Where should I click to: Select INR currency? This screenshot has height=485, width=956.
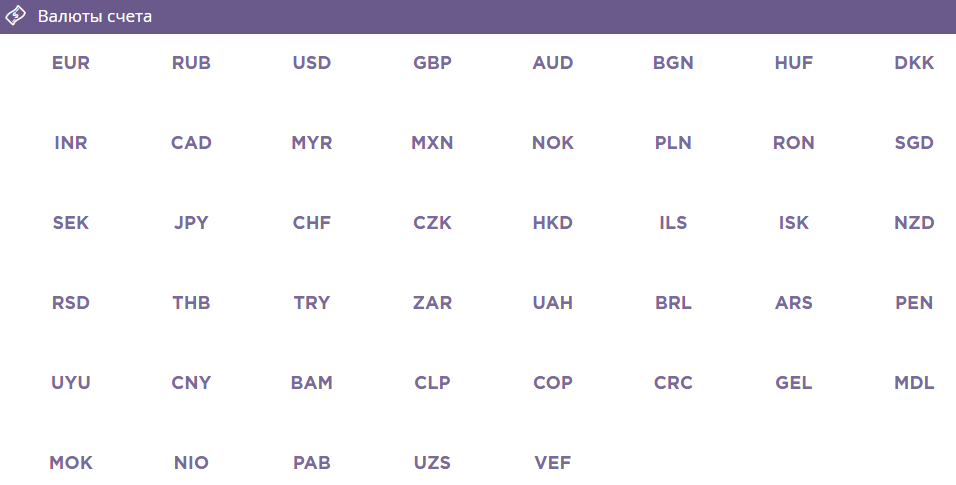point(71,143)
